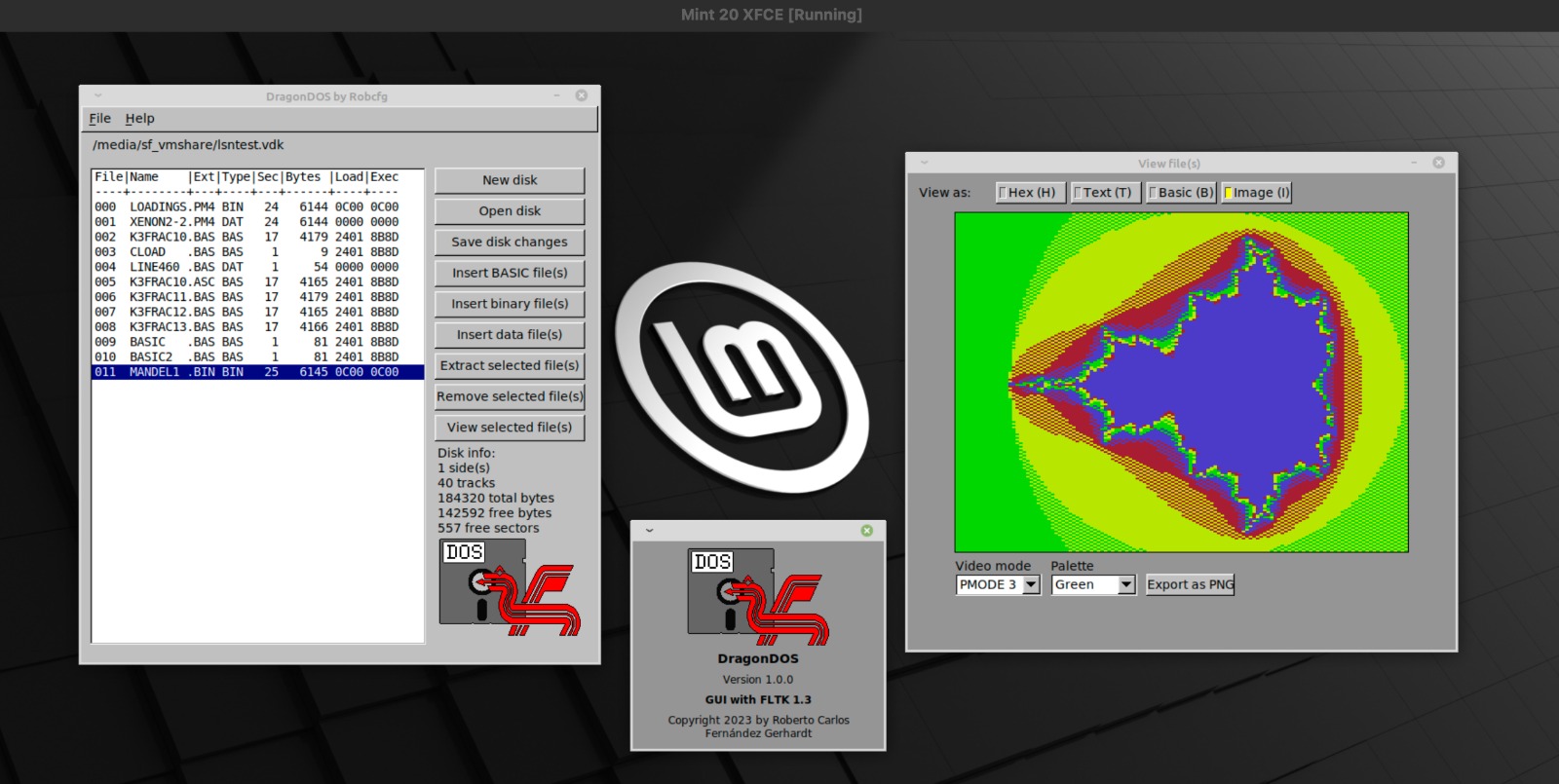1559x784 pixels.
Task: Click the '557 free sectors' info text
Action: (x=488, y=529)
